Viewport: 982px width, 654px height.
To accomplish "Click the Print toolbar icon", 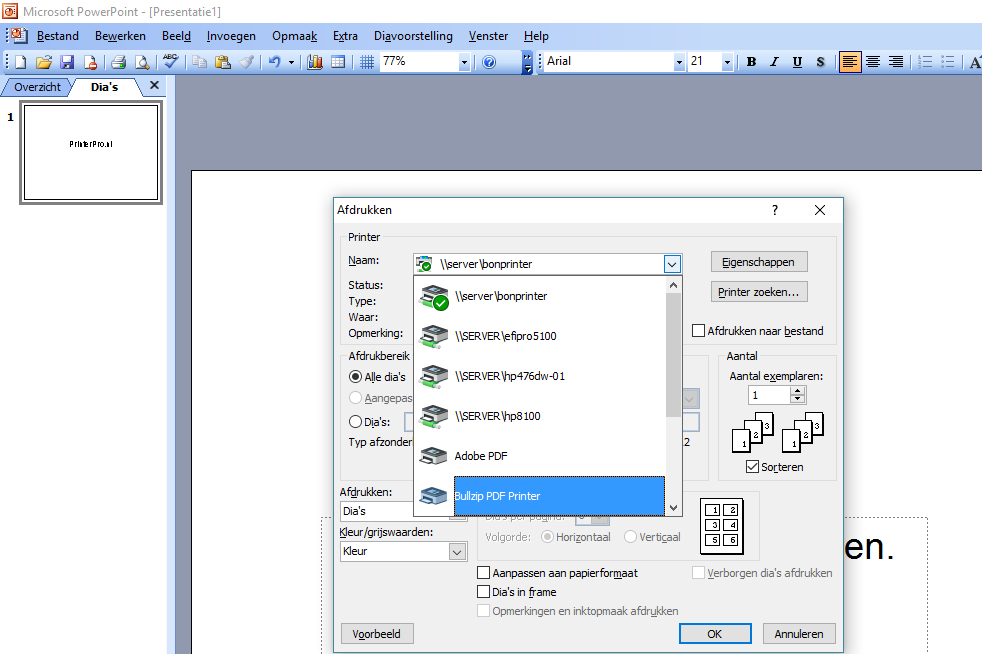I will click(118, 61).
